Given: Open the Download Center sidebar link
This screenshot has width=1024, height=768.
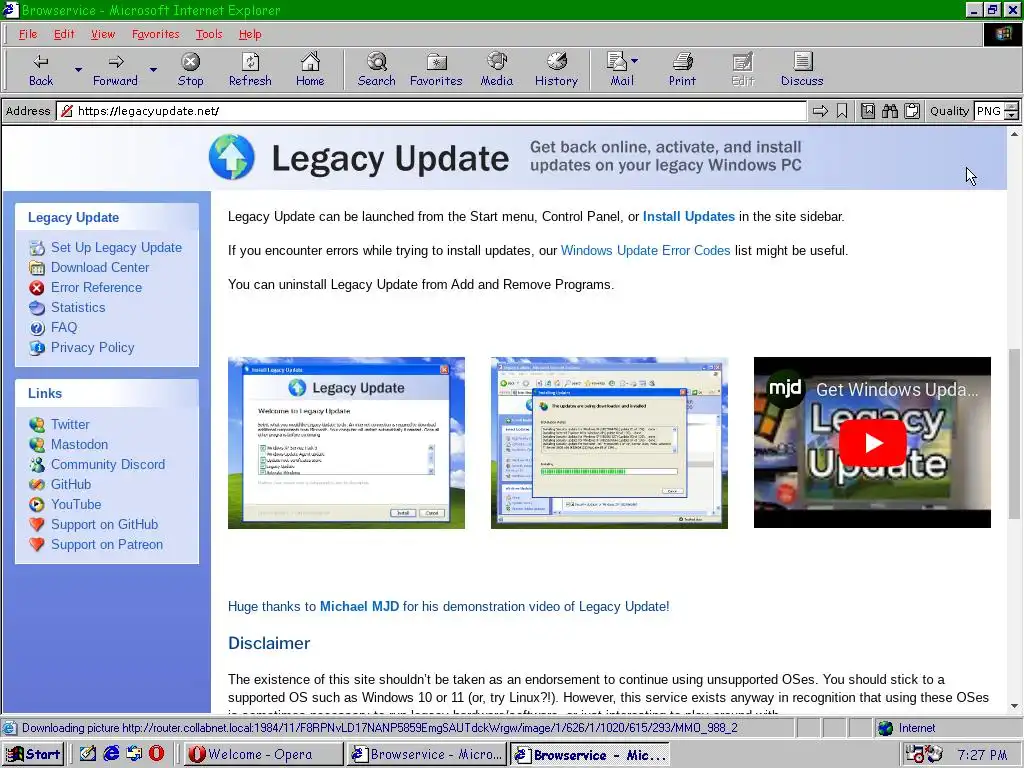Looking at the screenshot, I should (x=100, y=267).
